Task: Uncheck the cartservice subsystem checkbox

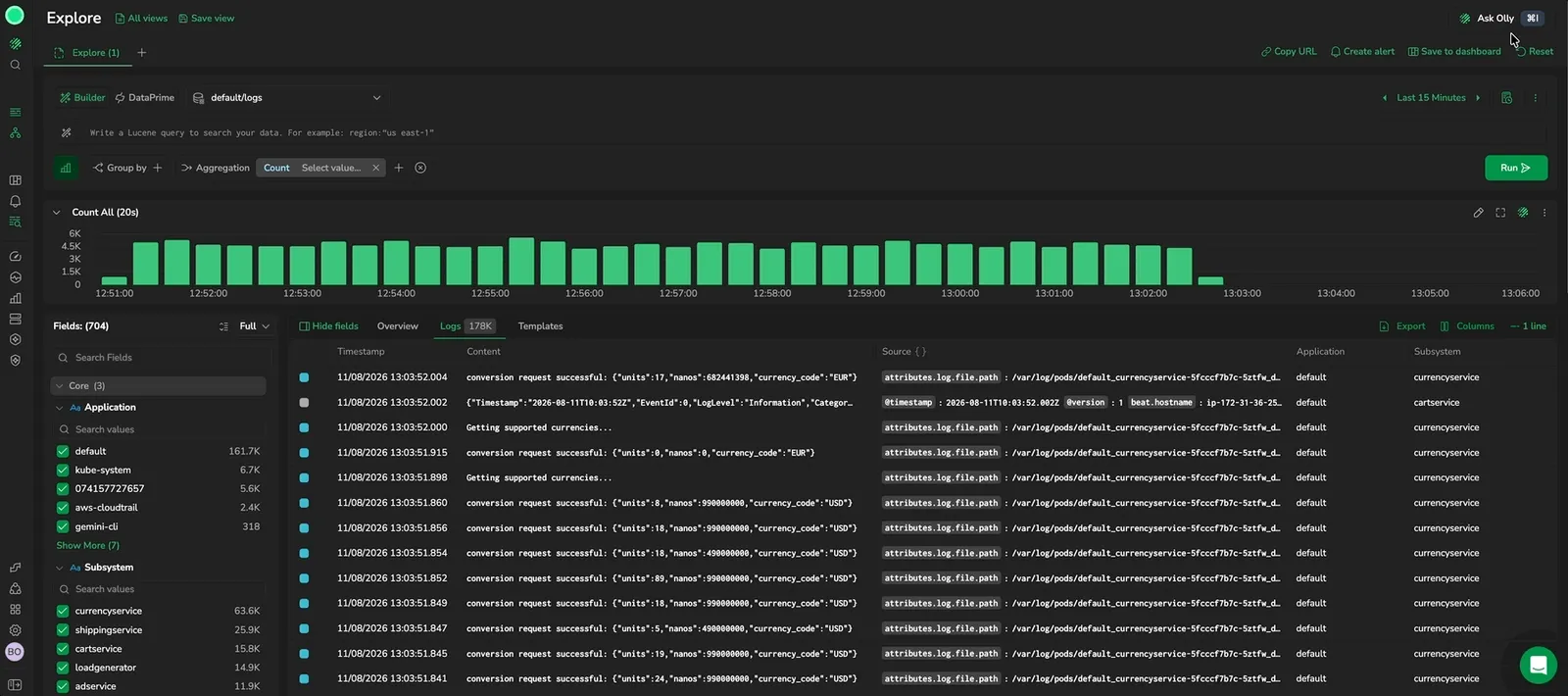Action: [63, 649]
